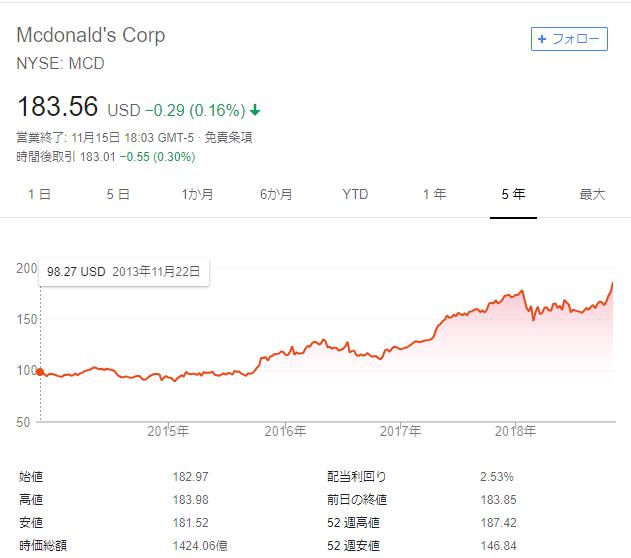Screen dimensions: 631x558
Task: Select the 5年 chart tab
Action: 513,195
